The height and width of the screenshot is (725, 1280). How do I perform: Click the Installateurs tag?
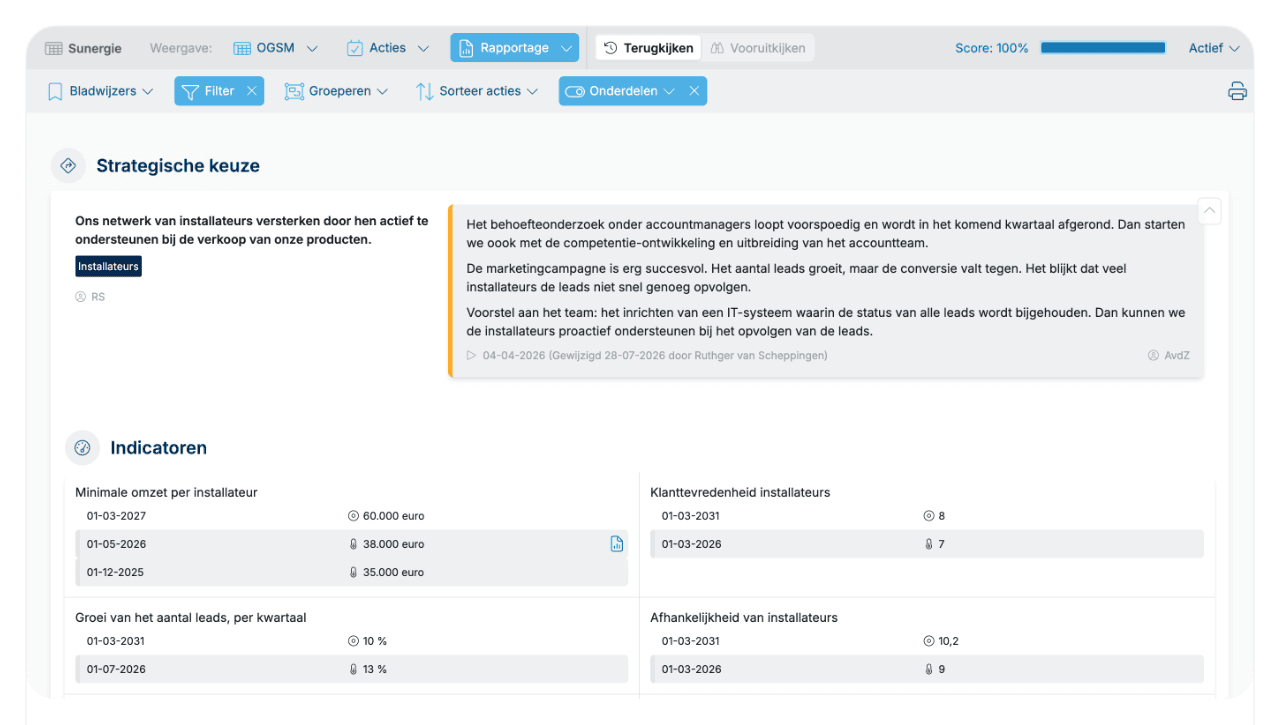(108, 267)
